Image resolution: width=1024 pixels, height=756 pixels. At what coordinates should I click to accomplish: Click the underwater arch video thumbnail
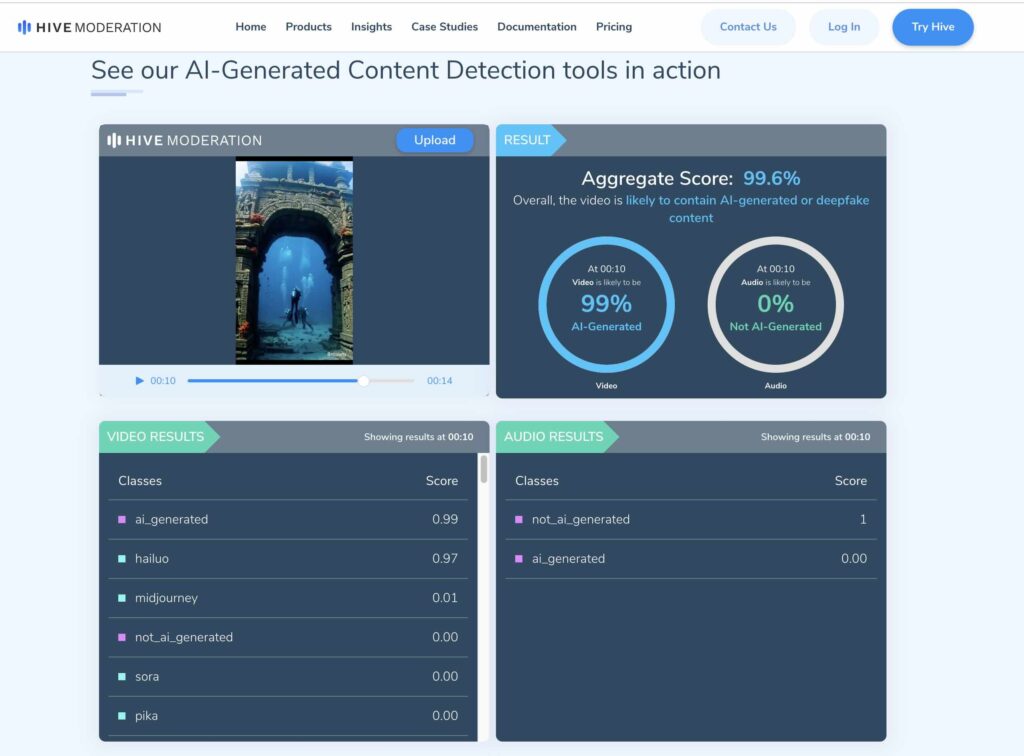coord(294,260)
